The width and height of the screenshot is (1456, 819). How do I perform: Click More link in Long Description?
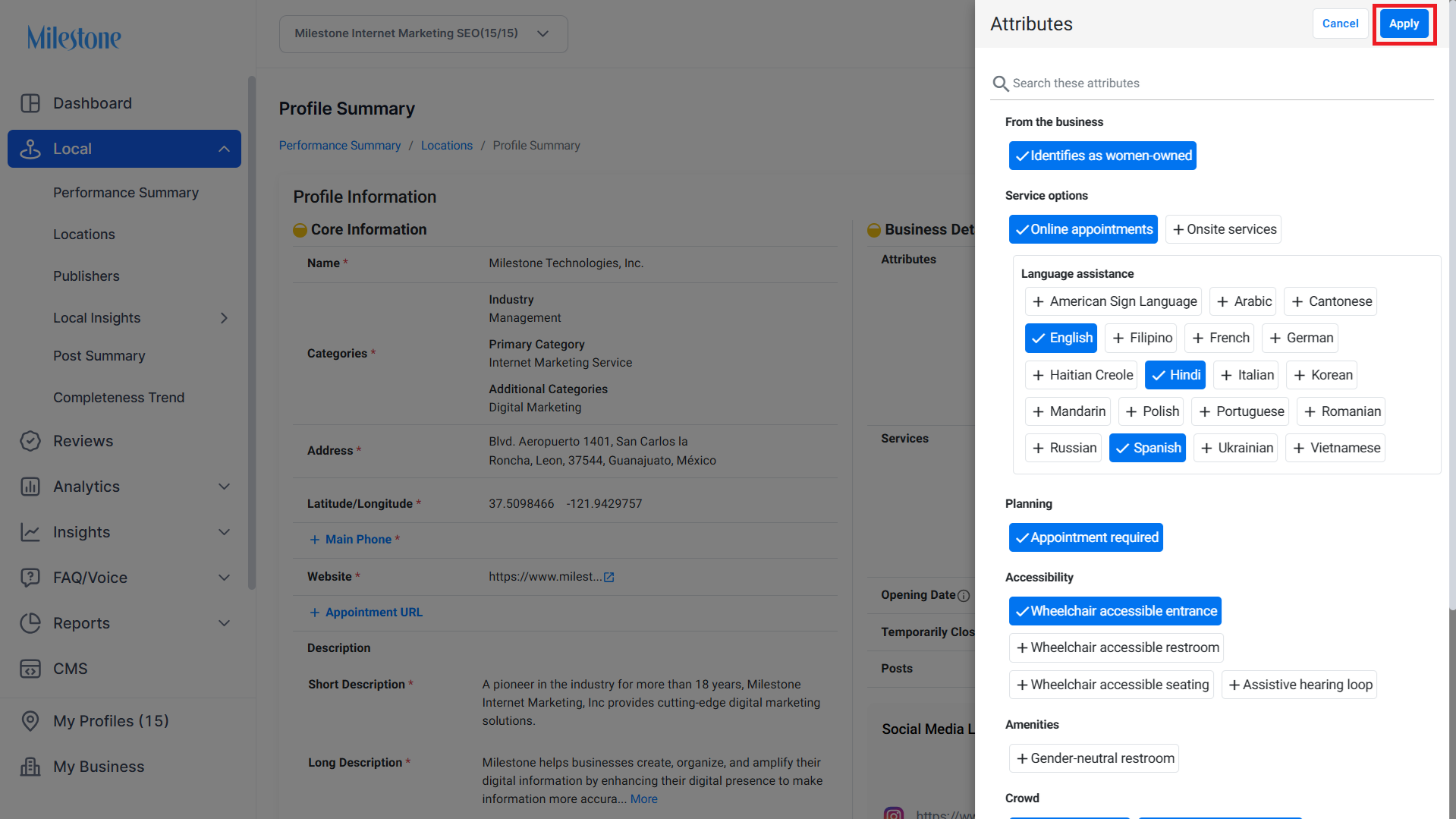[x=643, y=799]
